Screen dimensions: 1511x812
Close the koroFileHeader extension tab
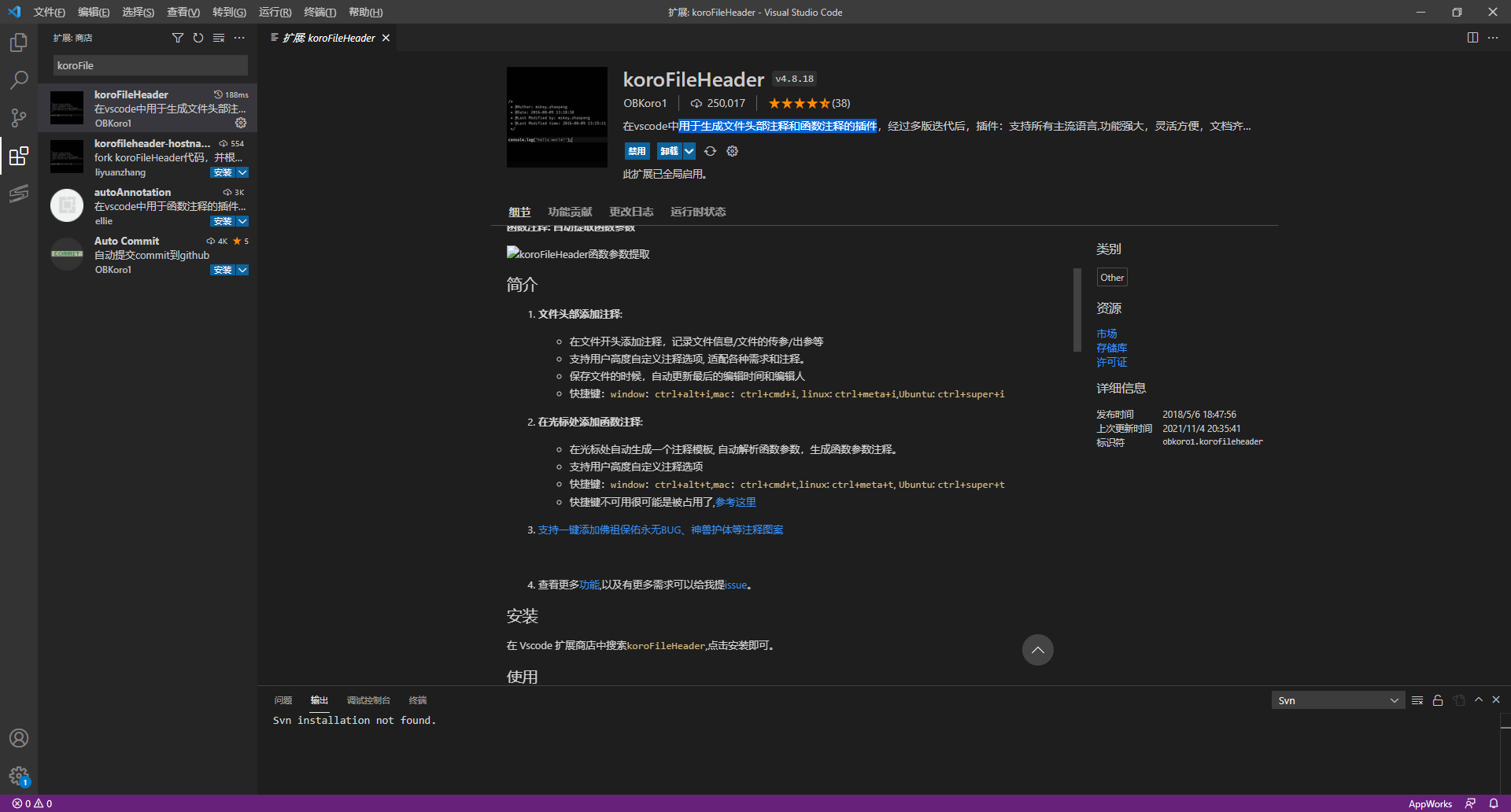[386, 38]
